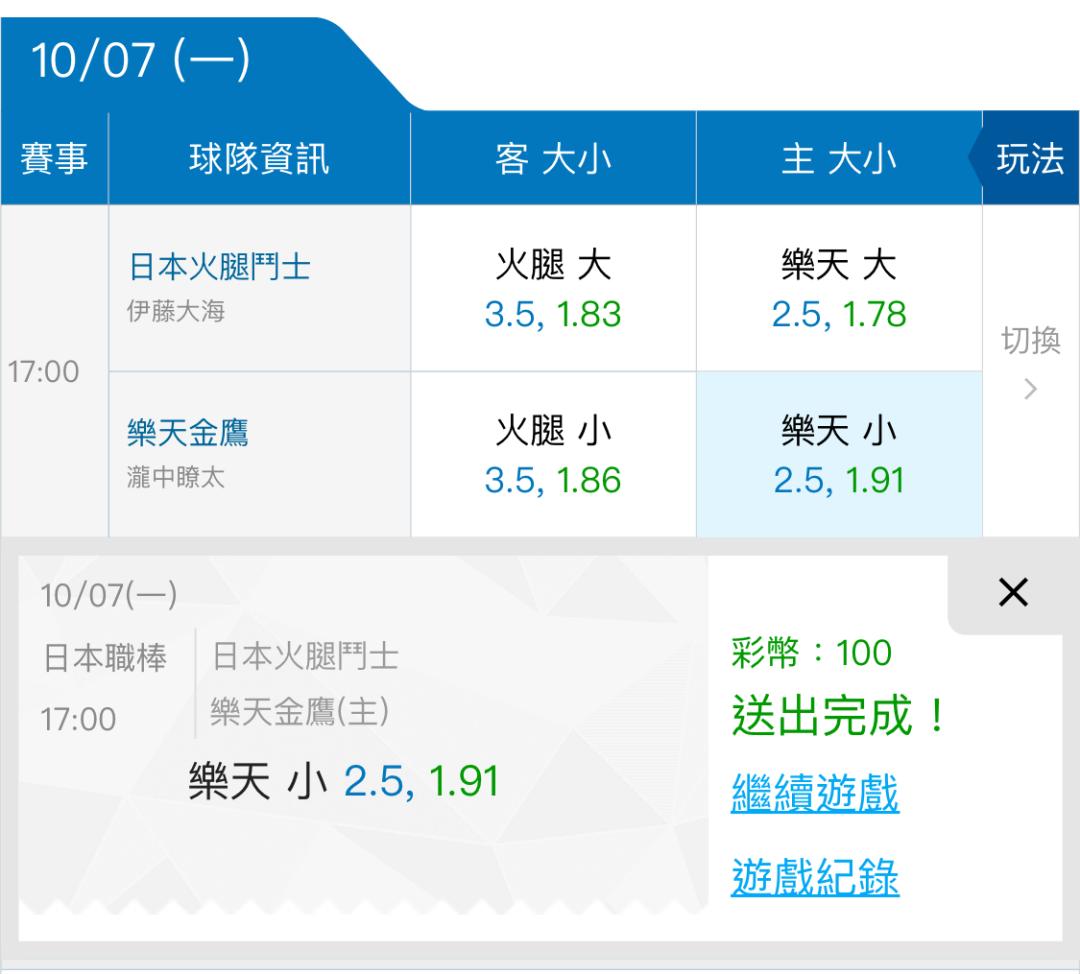
Task: Click the 賽事 column header
Action: [54, 158]
